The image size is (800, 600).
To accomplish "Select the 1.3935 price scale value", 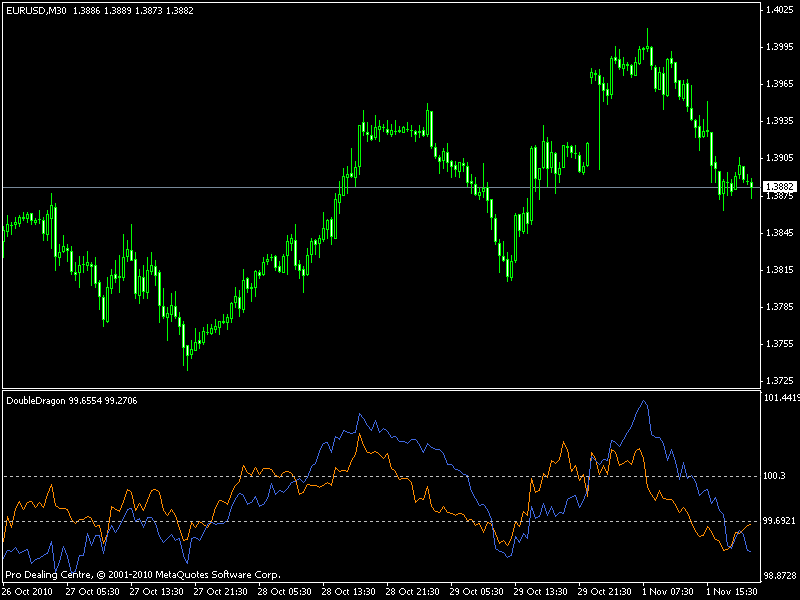I will [779, 121].
